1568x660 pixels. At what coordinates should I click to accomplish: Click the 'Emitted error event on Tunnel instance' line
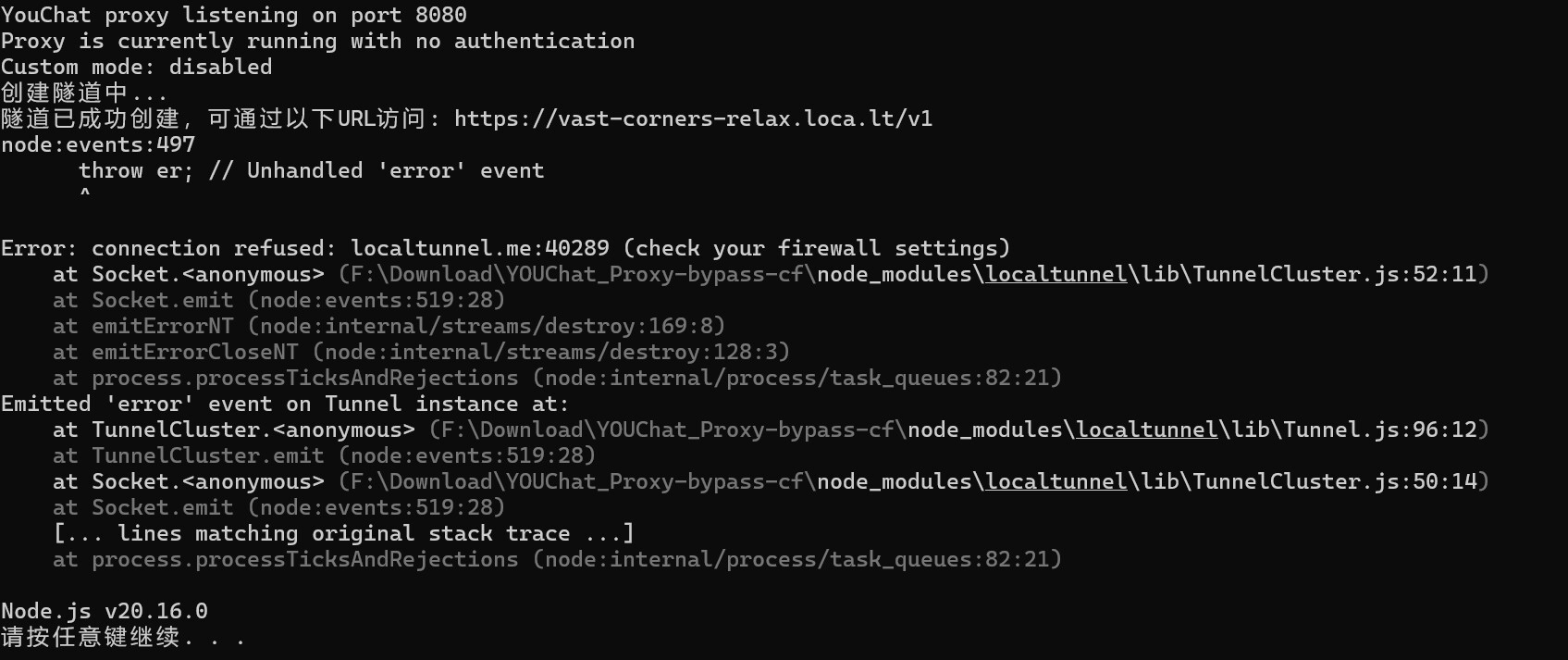(x=285, y=405)
